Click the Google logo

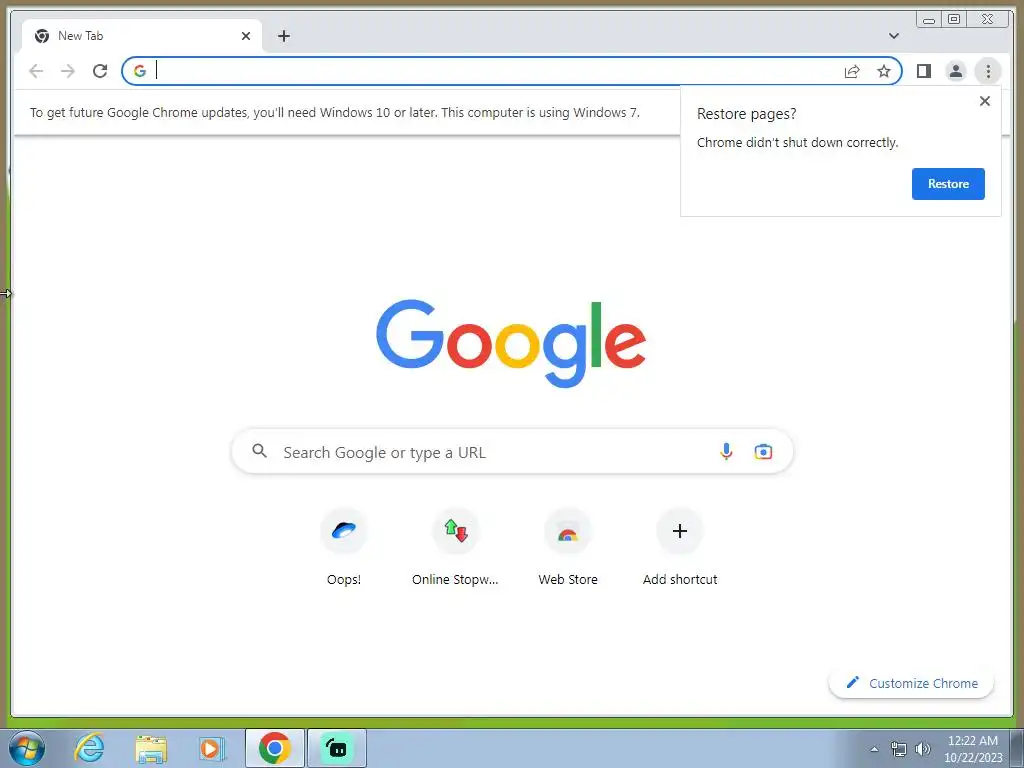tap(511, 343)
